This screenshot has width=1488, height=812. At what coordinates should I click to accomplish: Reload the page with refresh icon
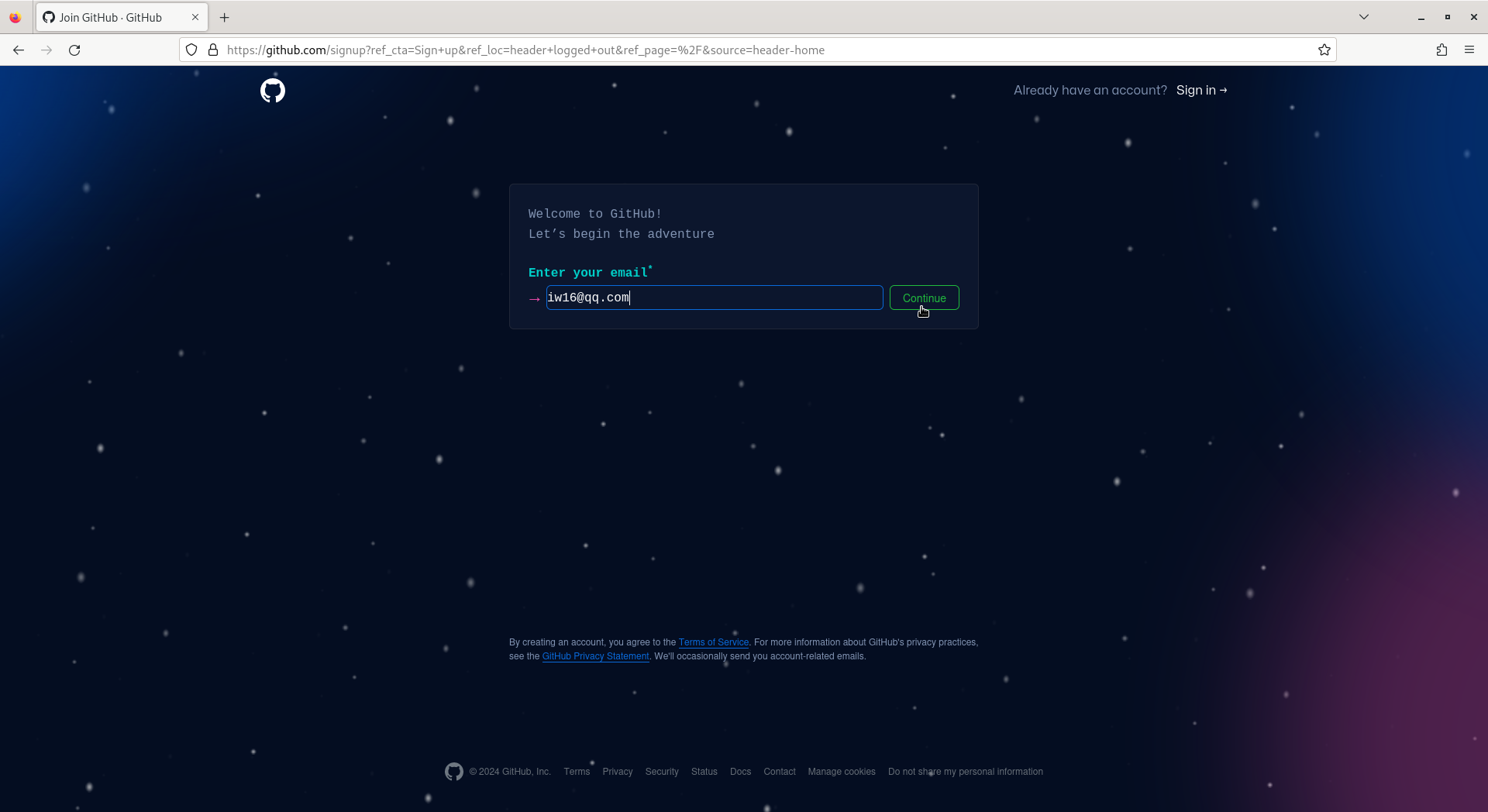click(x=74, y=50)
